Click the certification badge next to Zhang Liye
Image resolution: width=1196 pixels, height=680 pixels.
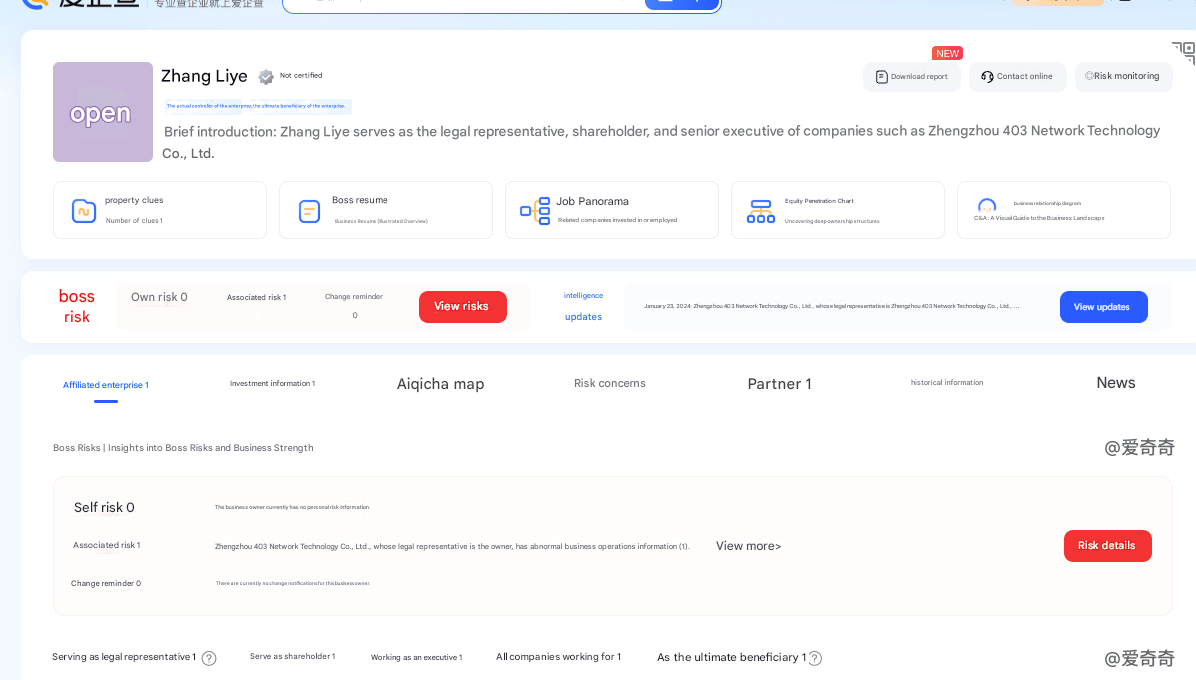[x=266, y=77]
